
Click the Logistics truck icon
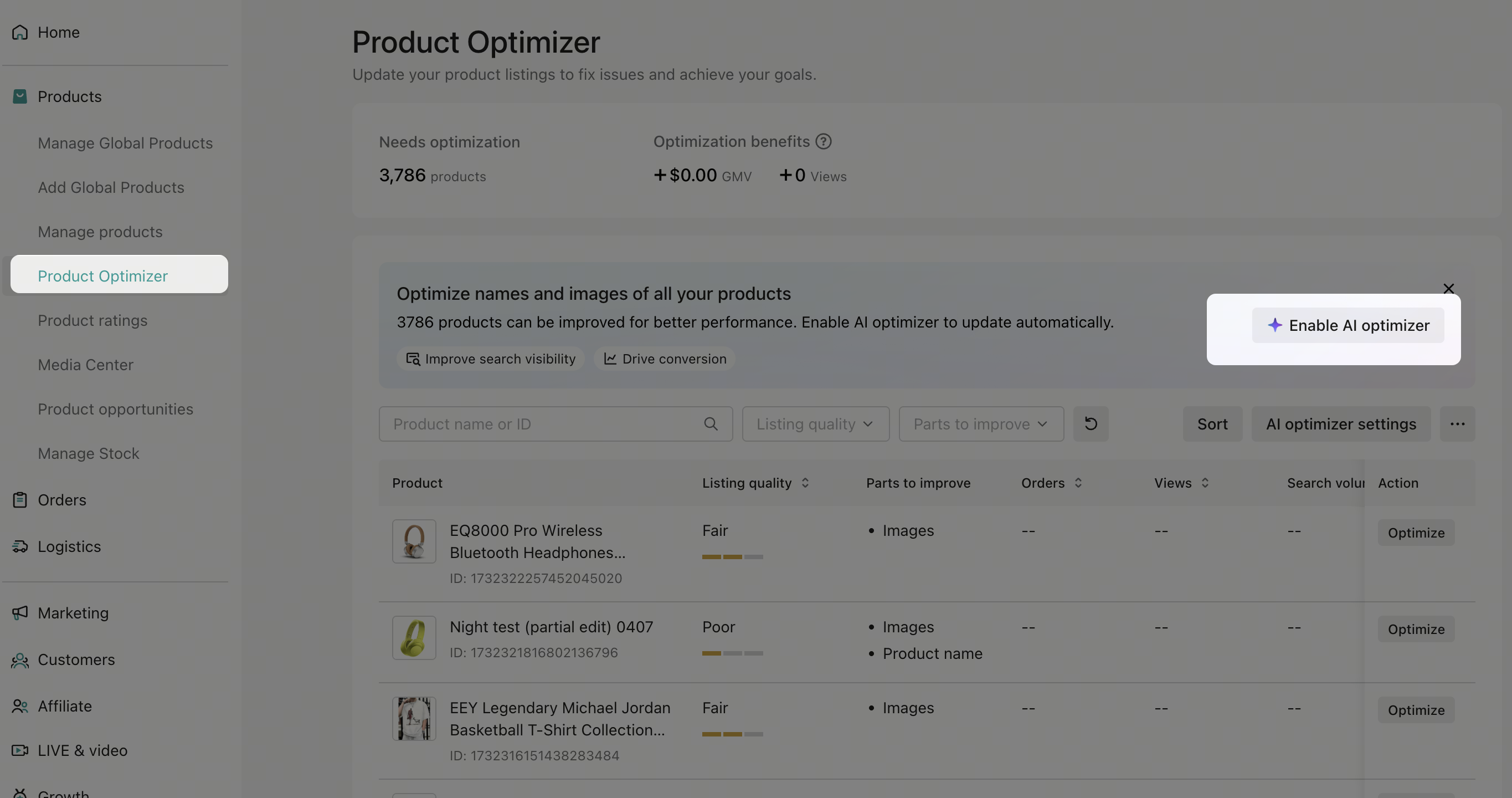pos(20,546)
